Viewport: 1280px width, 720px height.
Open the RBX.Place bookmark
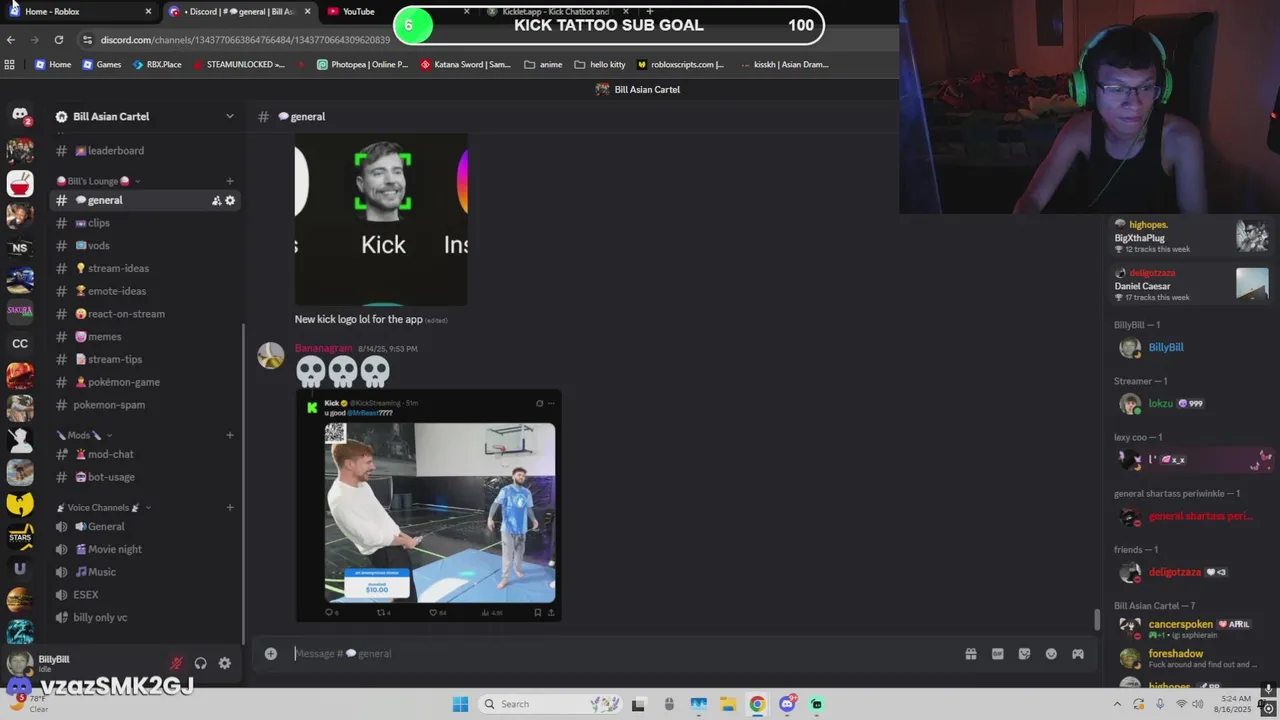pyautogui.click(x=156, y=65)
